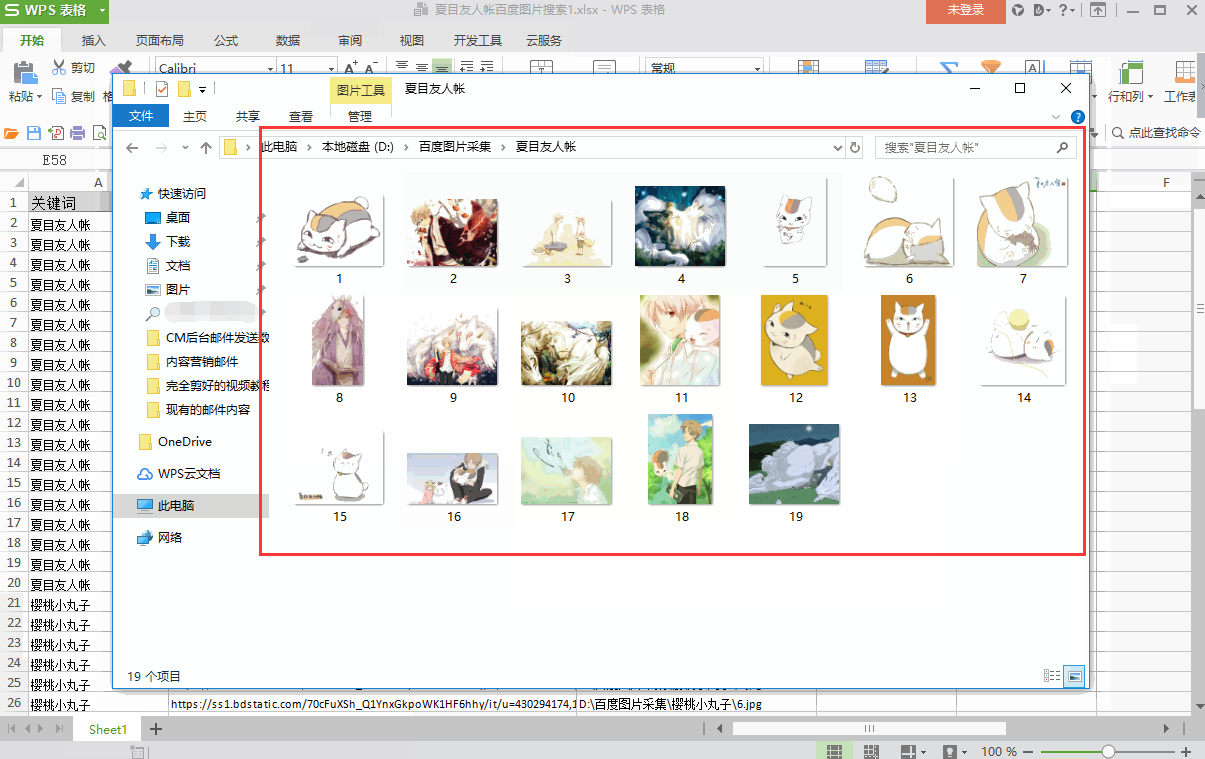Select WPS云文档 in Explorer sidebar

tap(189, 473)
